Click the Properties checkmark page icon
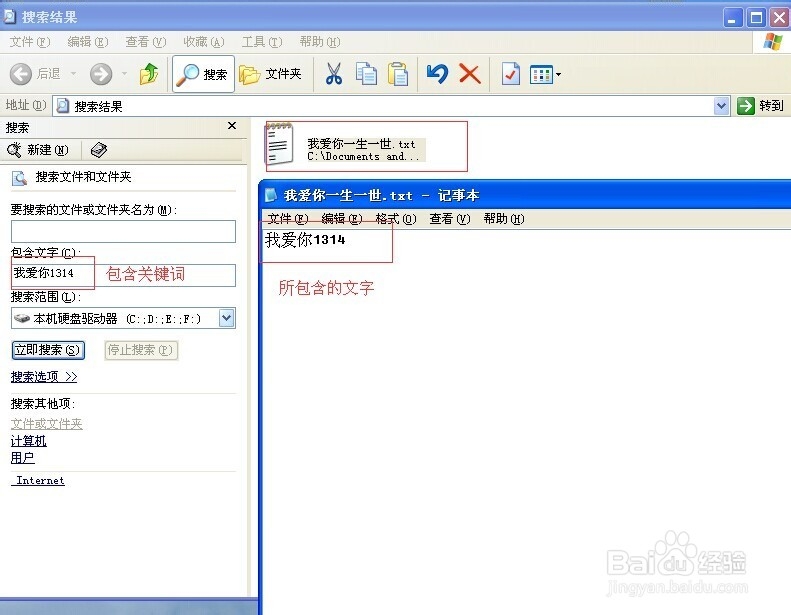The image size is (791, 615). tap(511, 74)
